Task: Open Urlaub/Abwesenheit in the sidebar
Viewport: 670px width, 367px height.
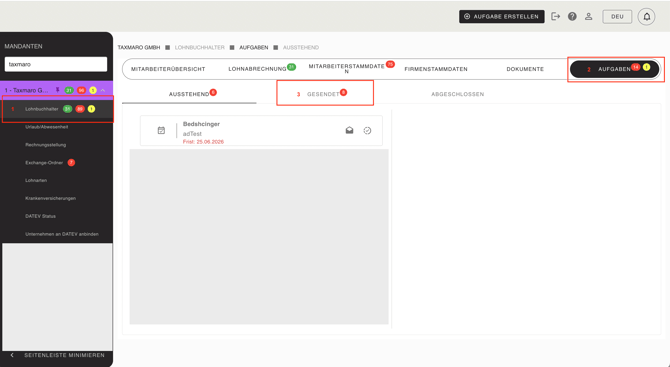Action: (x=47, y=127)
